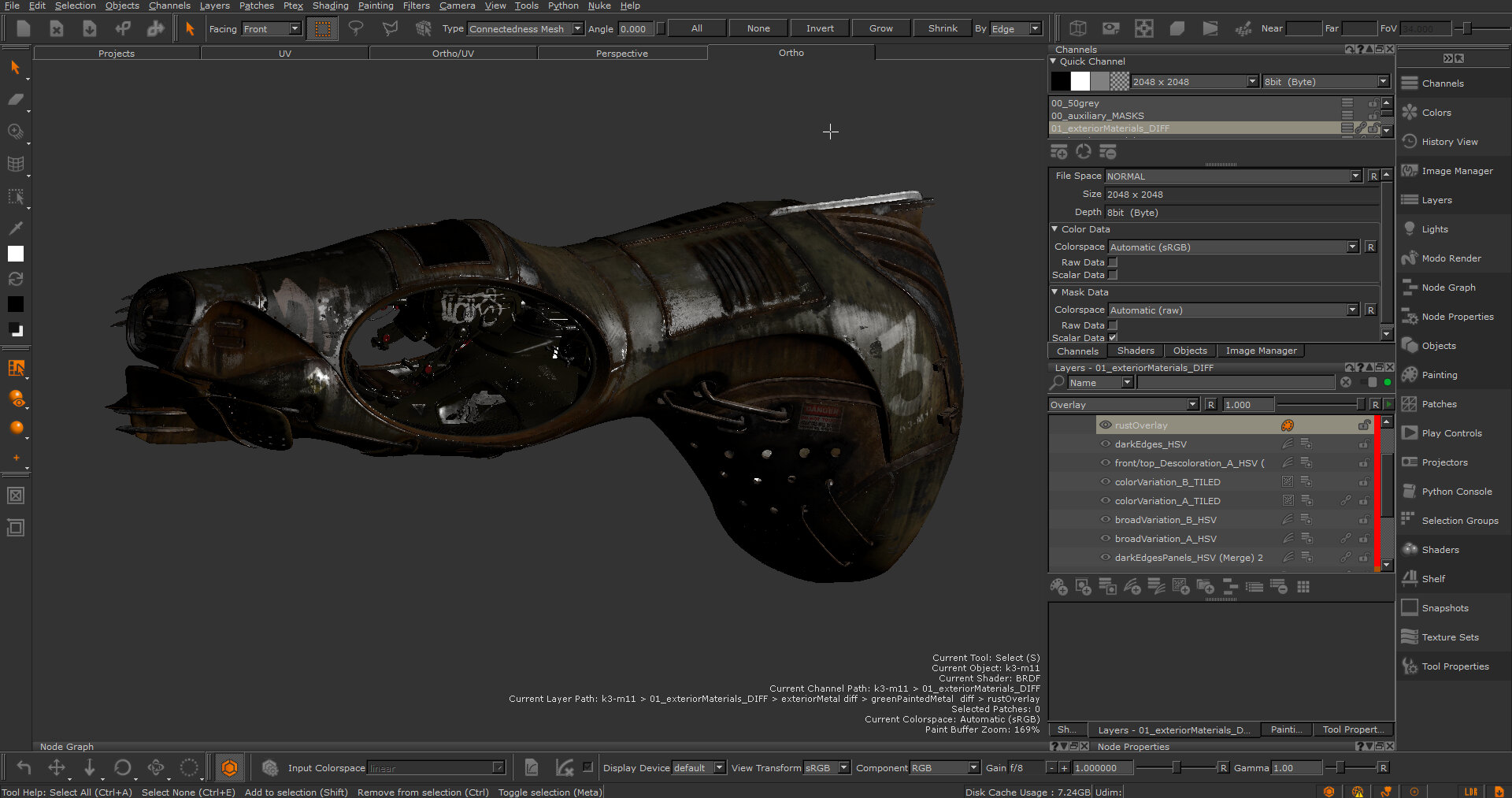Select the white quick channel swatch
1512x798 pixels.
[1080, 81]
